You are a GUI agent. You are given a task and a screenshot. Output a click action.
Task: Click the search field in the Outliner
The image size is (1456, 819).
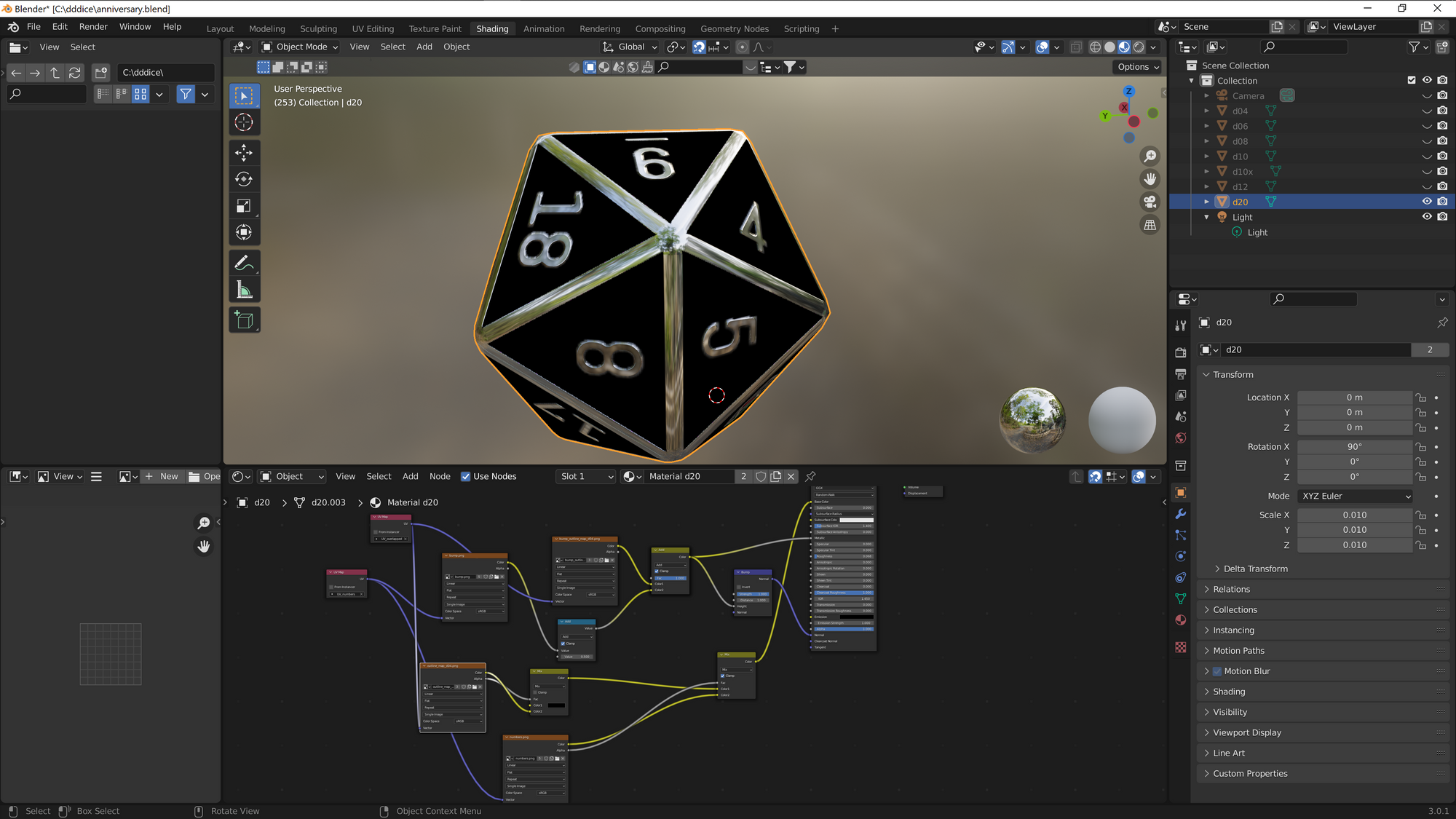click(1303, 47)
